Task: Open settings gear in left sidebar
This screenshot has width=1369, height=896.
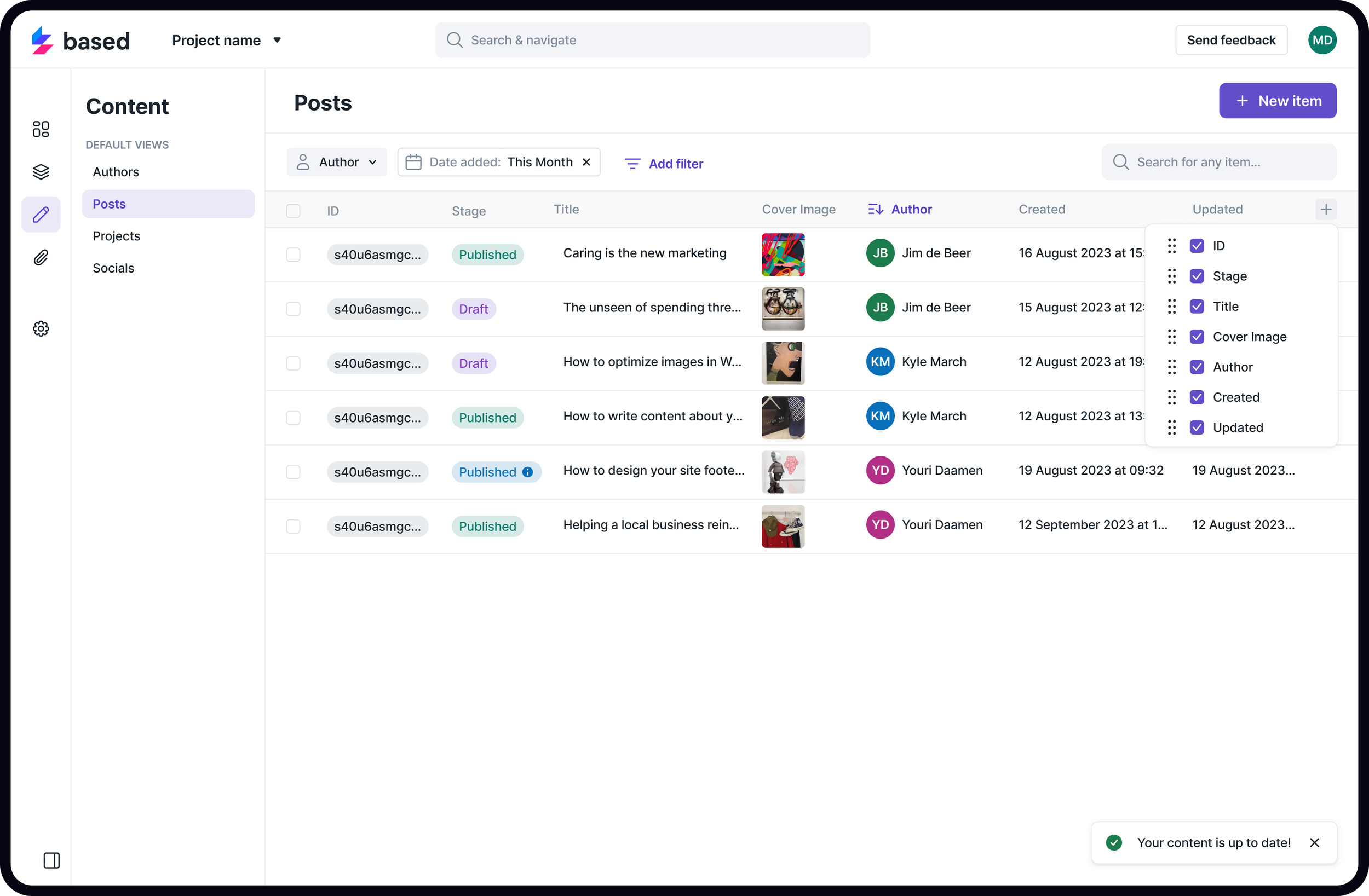Action: [41, 328]
